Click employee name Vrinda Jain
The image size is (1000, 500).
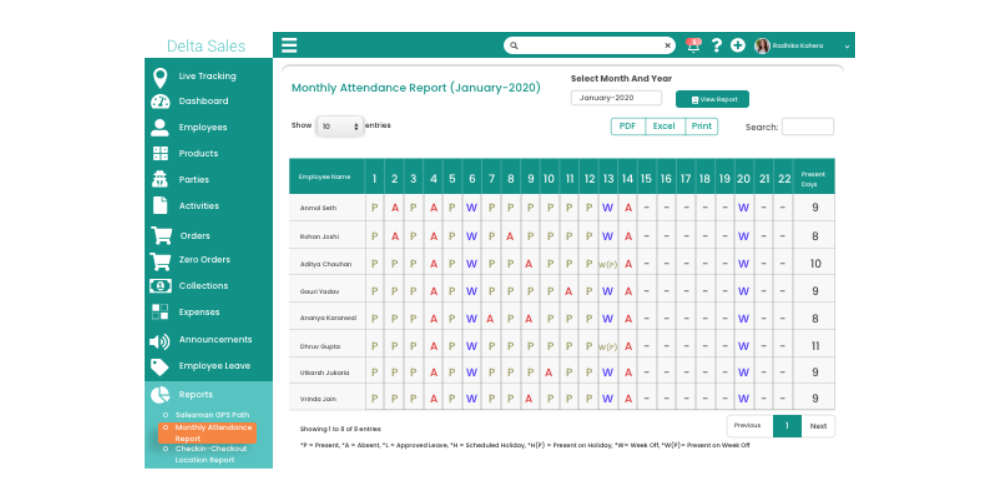(318, 399)
